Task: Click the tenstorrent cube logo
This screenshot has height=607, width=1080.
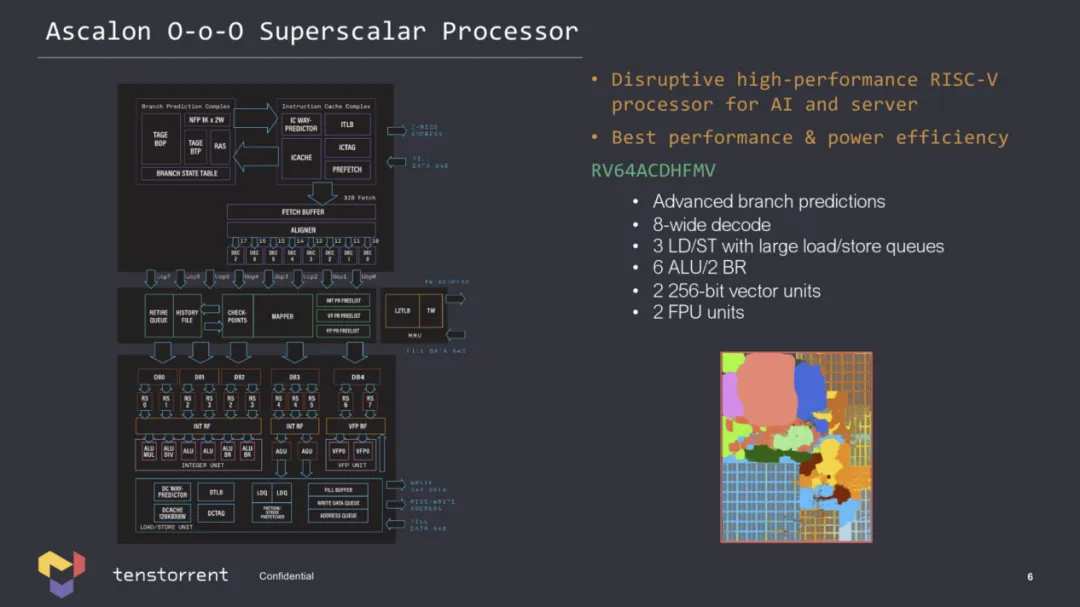Action: click(61, 573)
